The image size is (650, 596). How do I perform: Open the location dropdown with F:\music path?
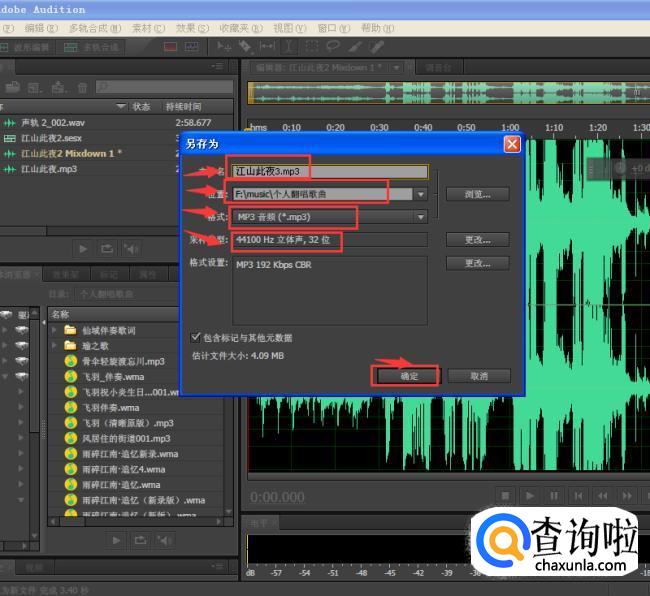(x=421, y=194)
